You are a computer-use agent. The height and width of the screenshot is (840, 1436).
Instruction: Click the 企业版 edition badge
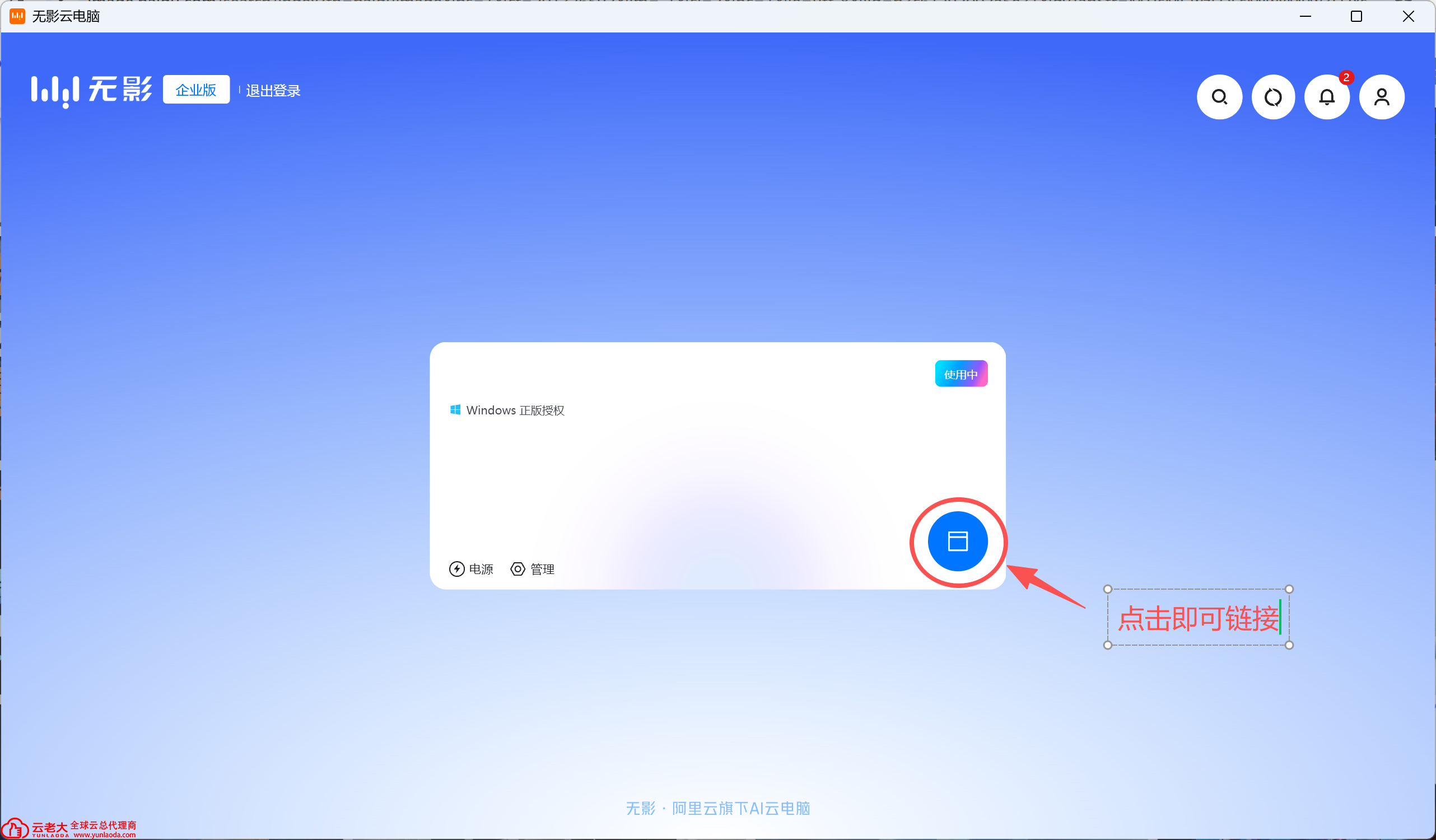196,90
